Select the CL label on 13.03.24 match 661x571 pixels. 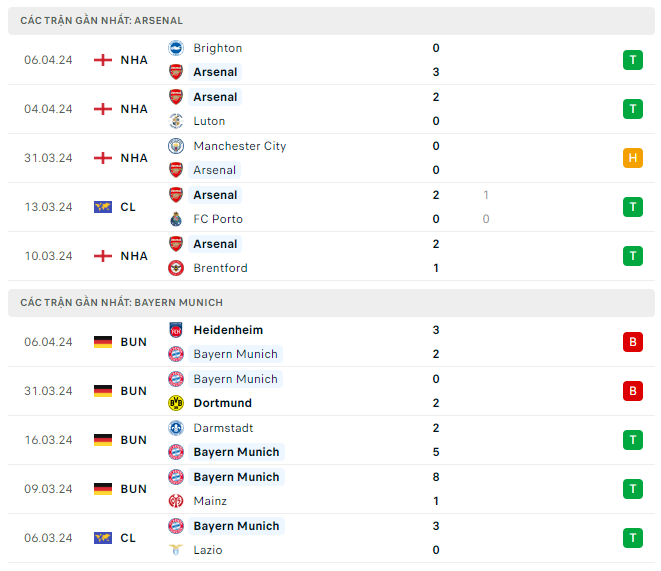(128, 207)
